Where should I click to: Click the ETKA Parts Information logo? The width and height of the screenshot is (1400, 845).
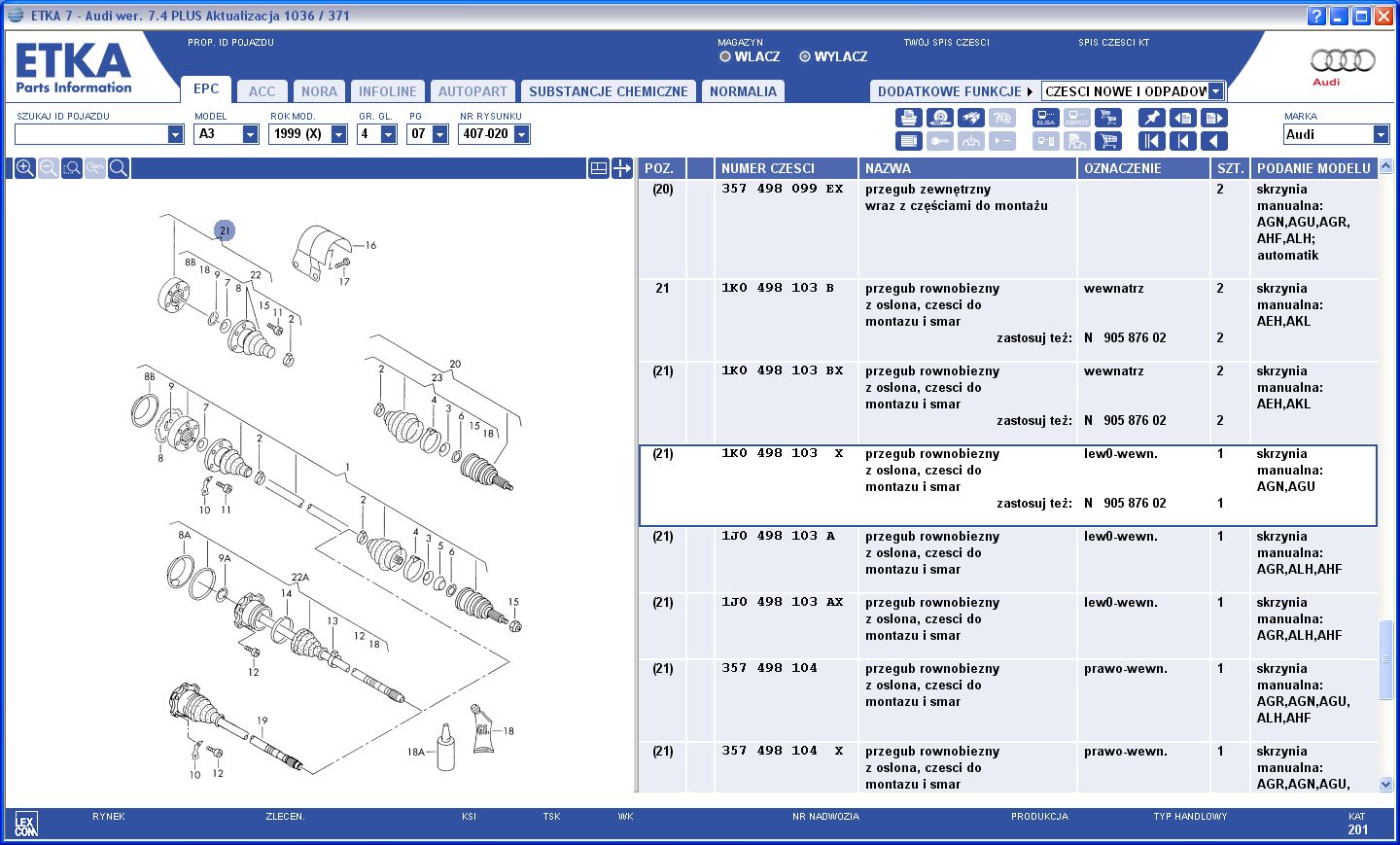(x=73, y=68)
